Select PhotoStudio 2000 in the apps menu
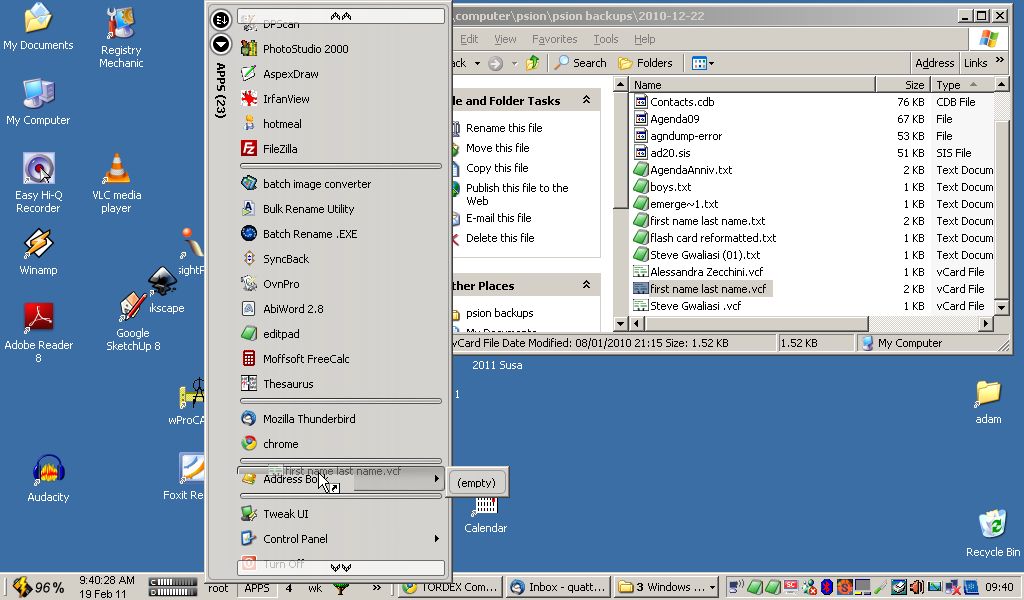This screenshot has height=600, width=1024. click(x=305, y=49)
